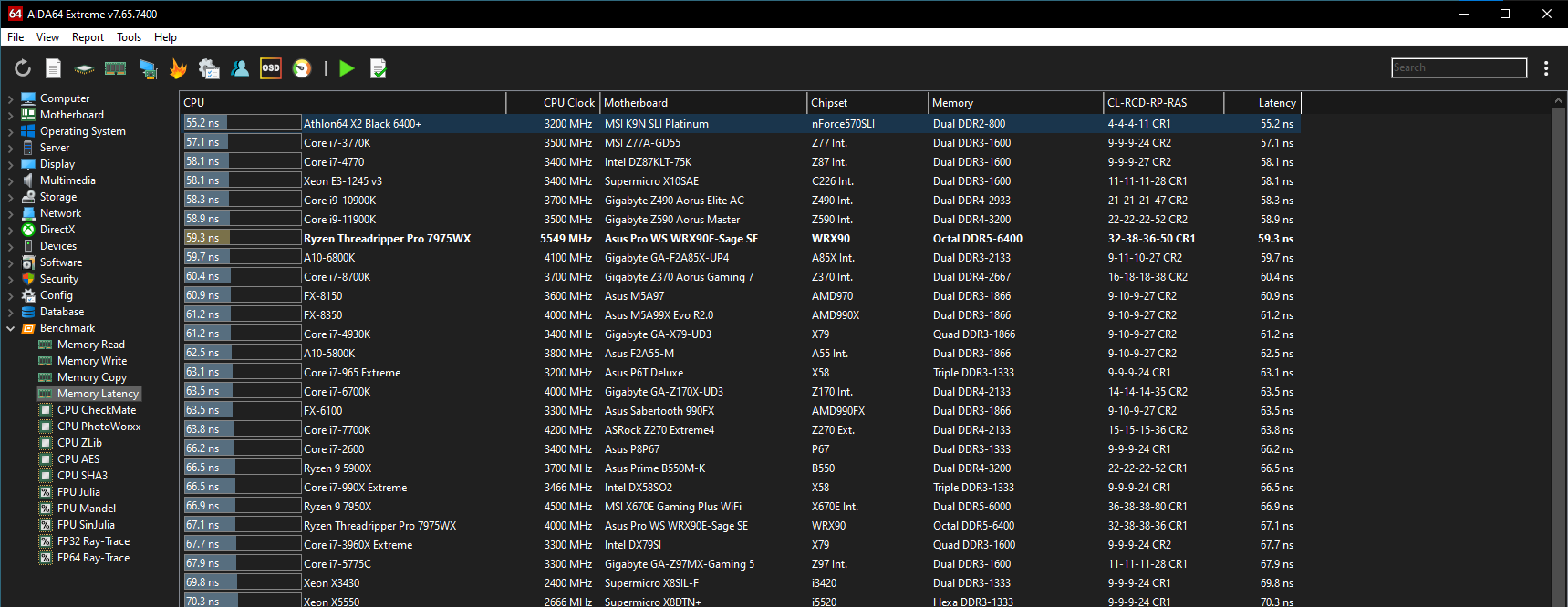Click the results checkmark document icon
The image size is (1568, 607).
379,68
